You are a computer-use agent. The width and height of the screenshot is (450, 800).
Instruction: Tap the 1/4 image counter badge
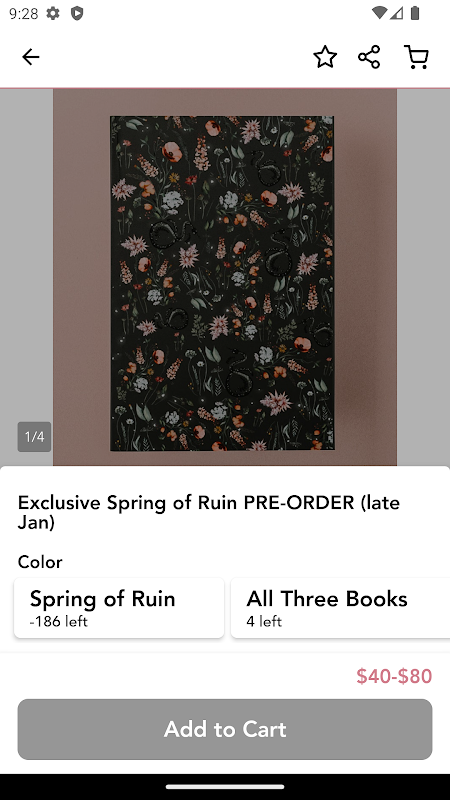pos(34,437)
